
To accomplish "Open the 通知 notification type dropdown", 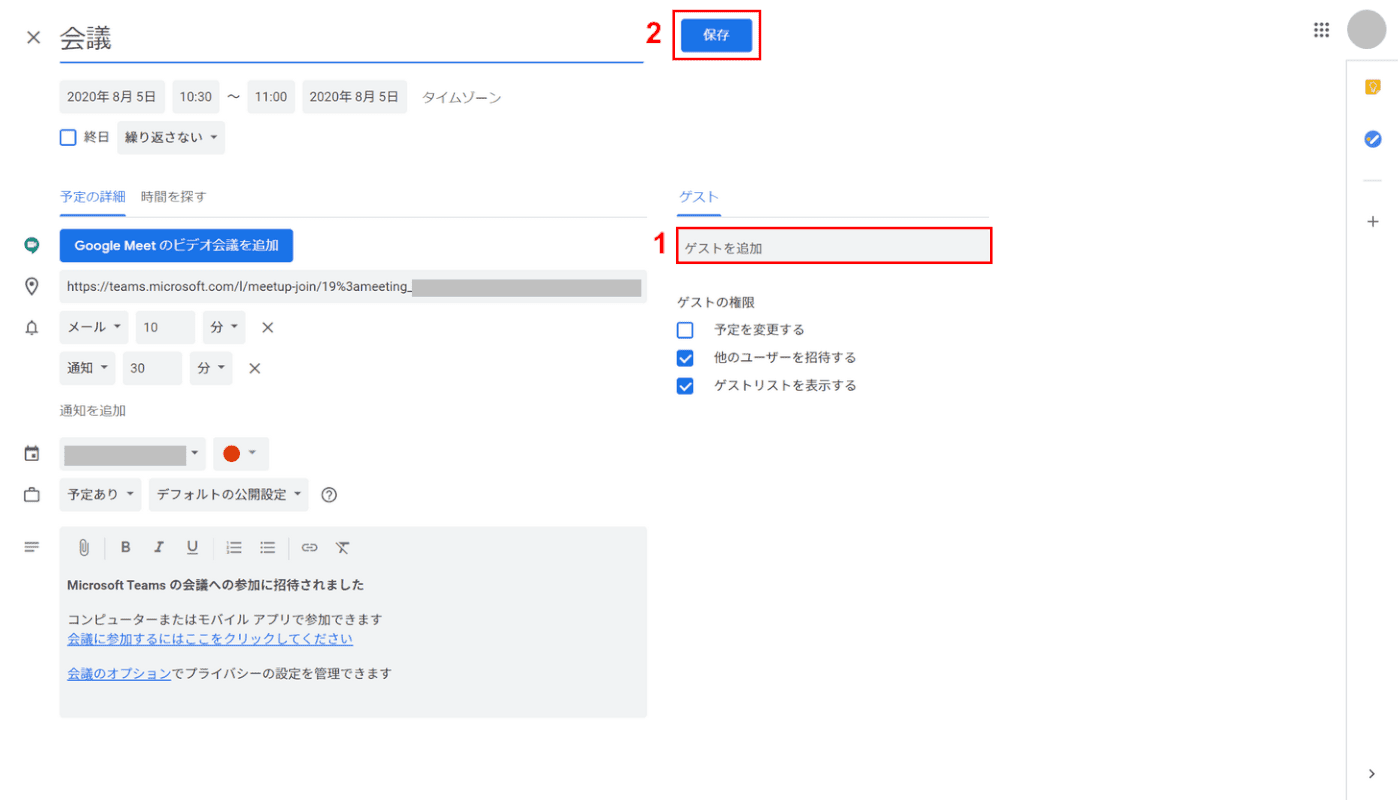I will [x=88, y=368].
